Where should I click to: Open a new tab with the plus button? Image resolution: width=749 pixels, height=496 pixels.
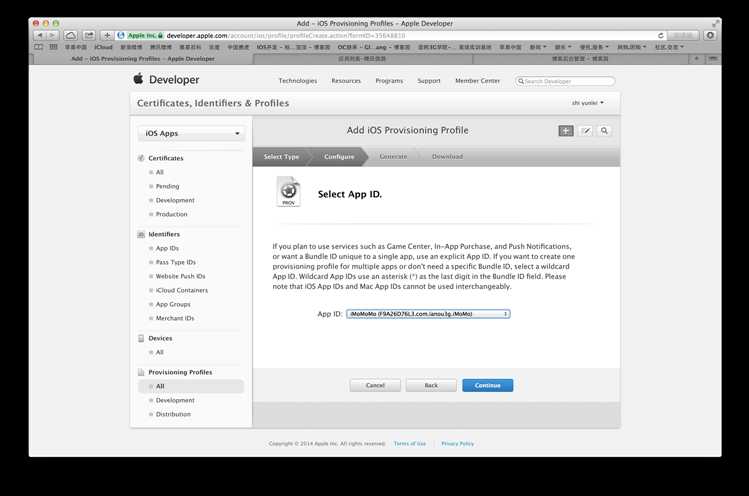696,59
